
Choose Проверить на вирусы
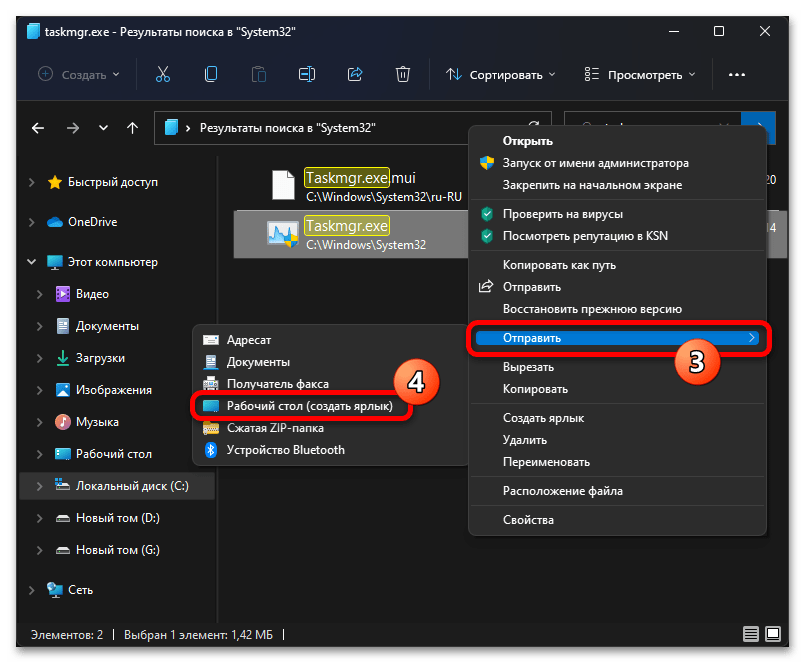(x=618, y=214)
